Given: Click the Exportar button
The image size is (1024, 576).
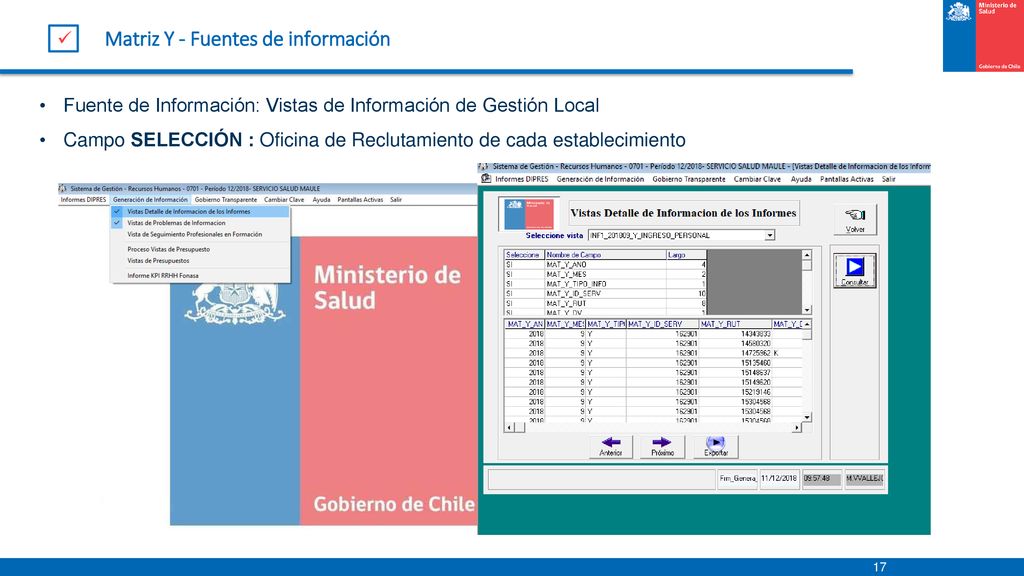Looking at the screenshot, I should 716,447.
